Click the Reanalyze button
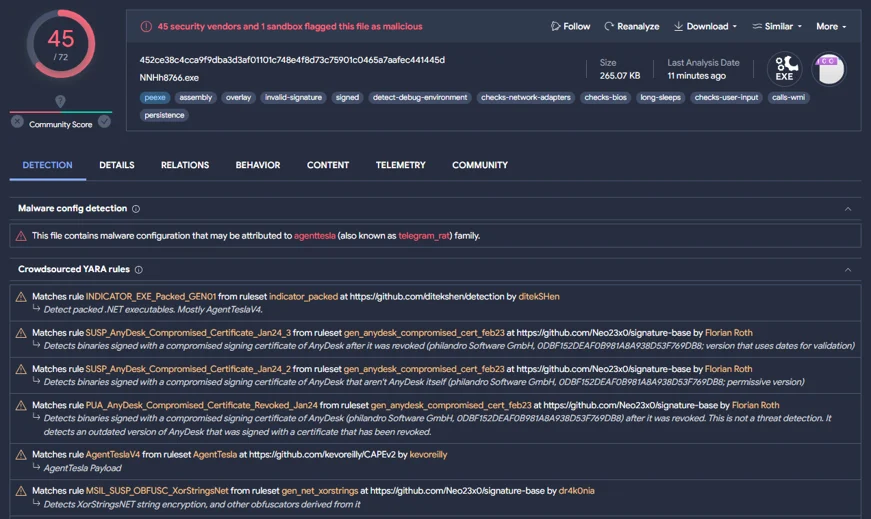 pyautogui.click(x=632, y=26)
